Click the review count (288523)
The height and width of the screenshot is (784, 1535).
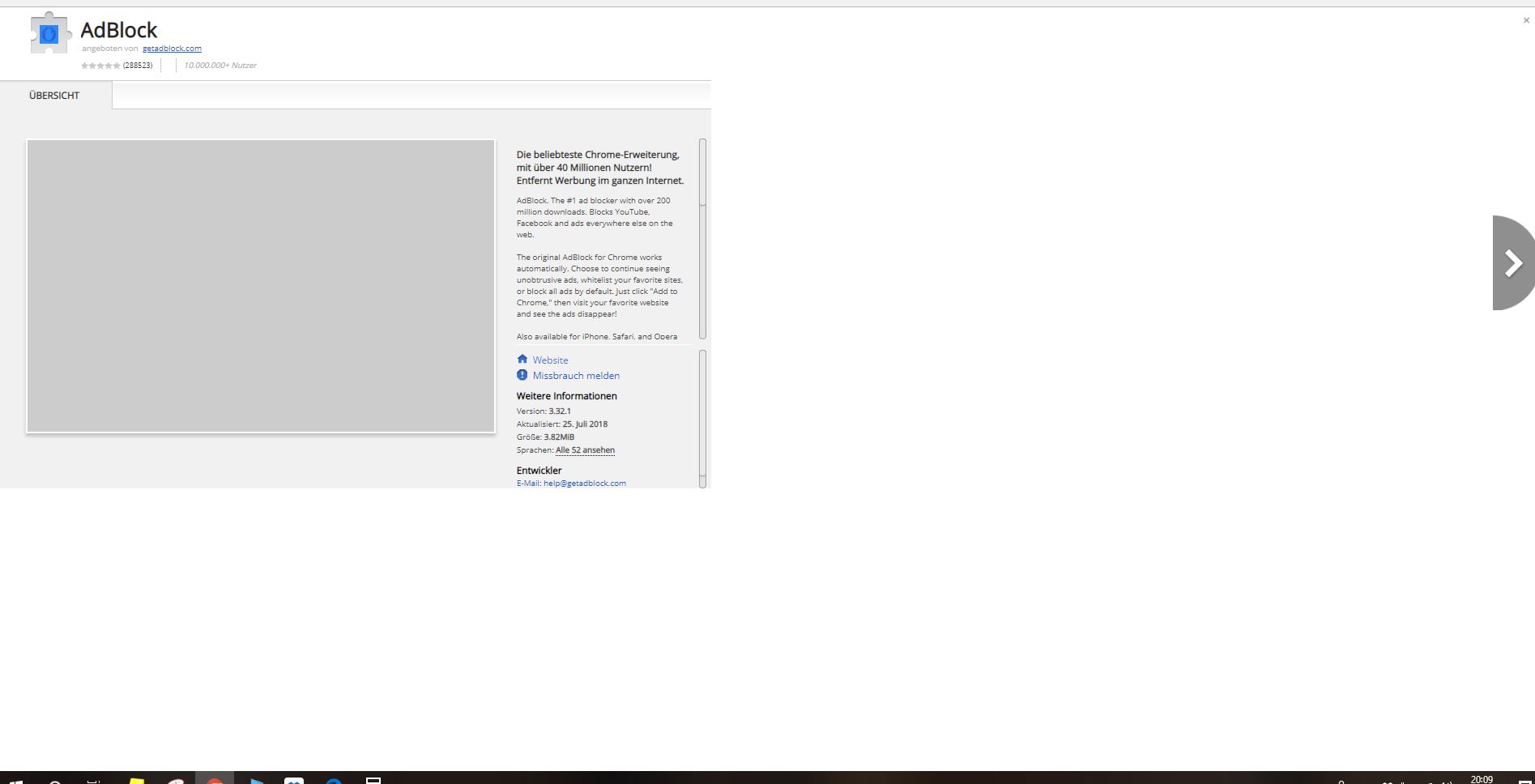(138, 66)
